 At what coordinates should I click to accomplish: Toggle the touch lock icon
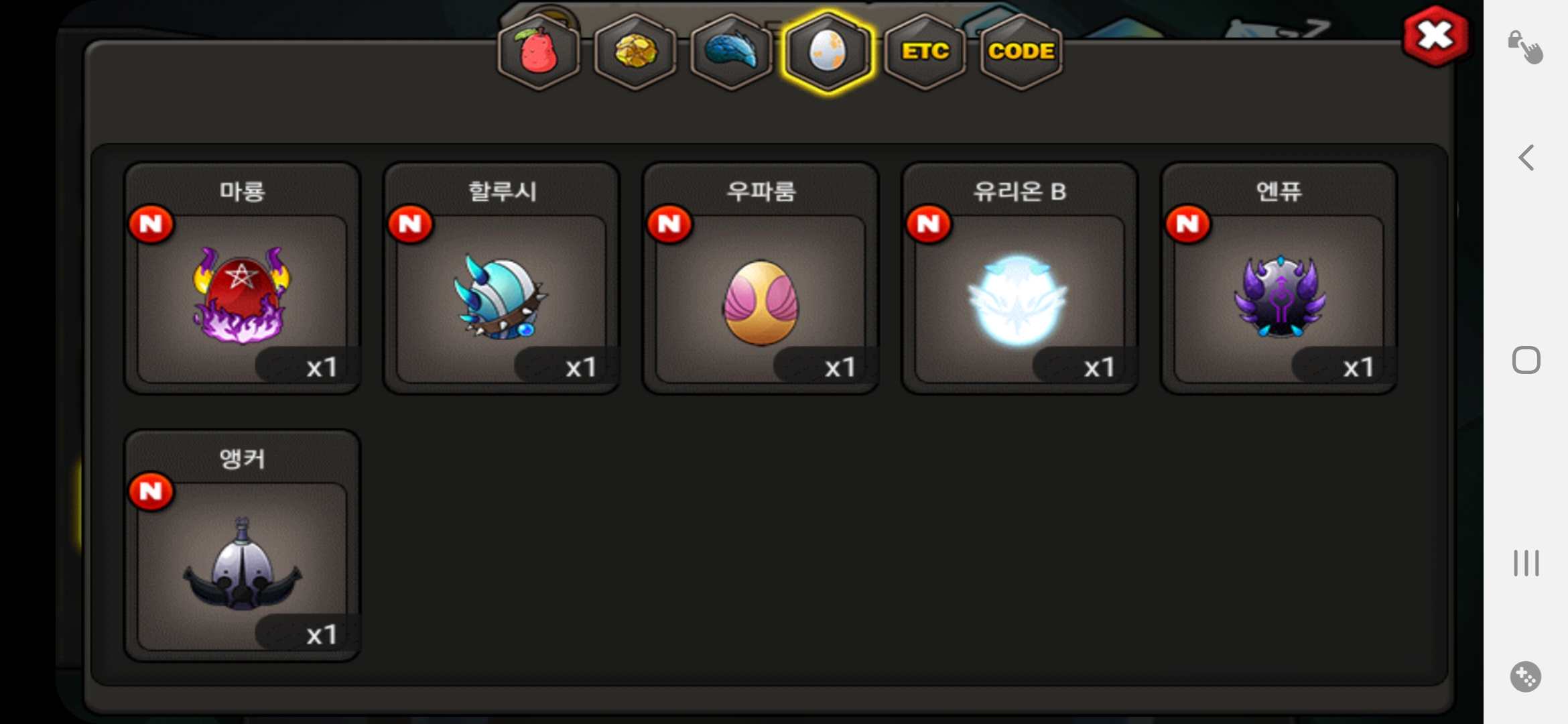click(x=1525, y=46)
